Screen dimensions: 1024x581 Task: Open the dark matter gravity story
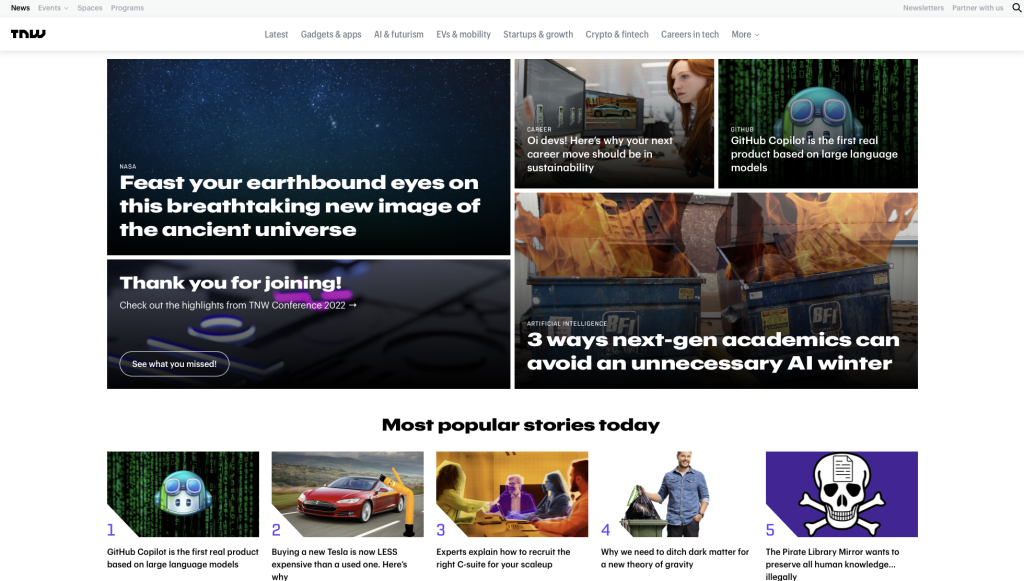[x=675, y=558]
